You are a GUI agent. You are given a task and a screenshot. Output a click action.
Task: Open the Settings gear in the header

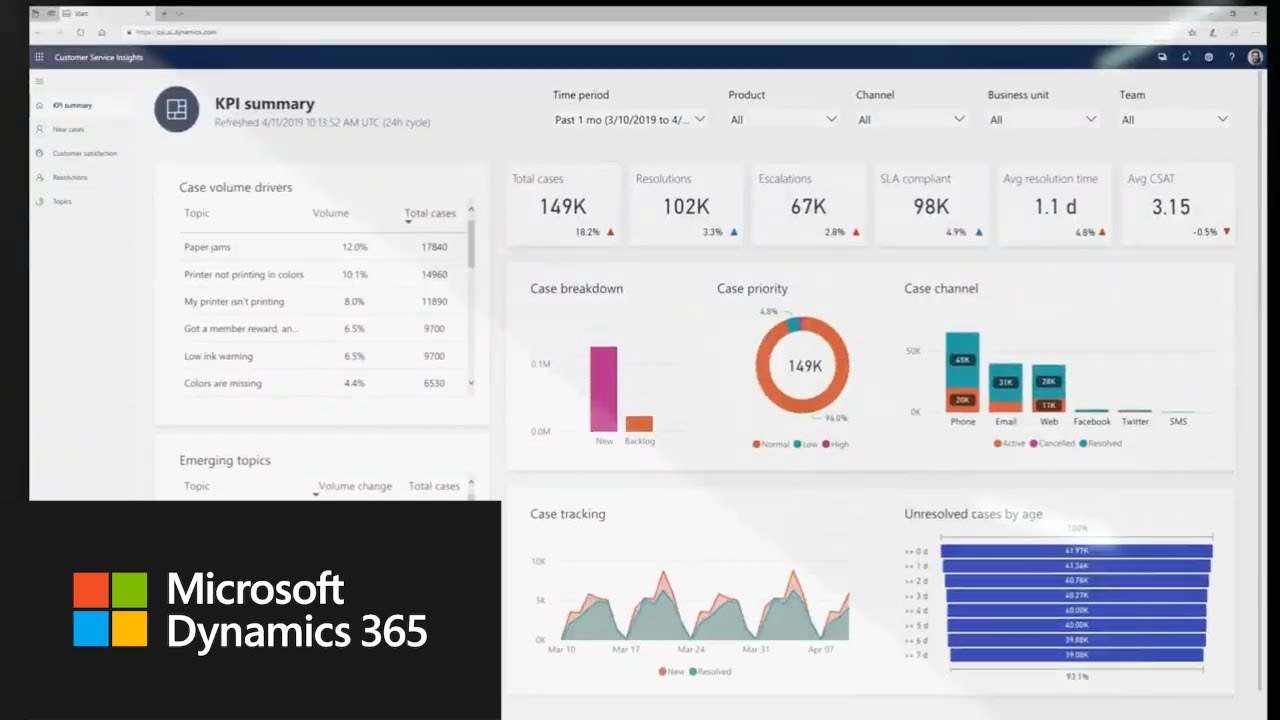pos(1207,57)
